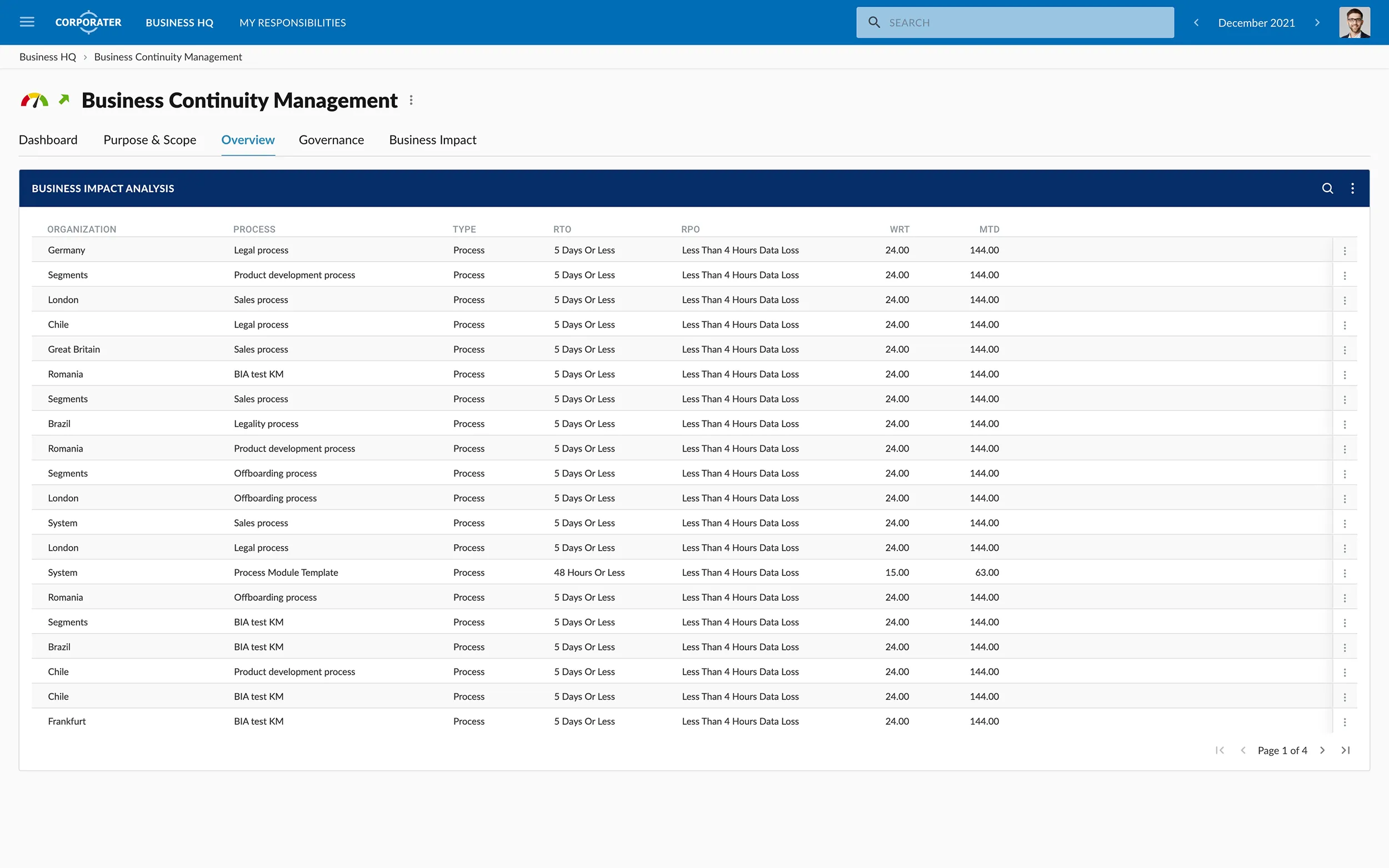Click Business HQ breadcrumb link
This screenshot has width=1389, height=868.
(48, 57)
